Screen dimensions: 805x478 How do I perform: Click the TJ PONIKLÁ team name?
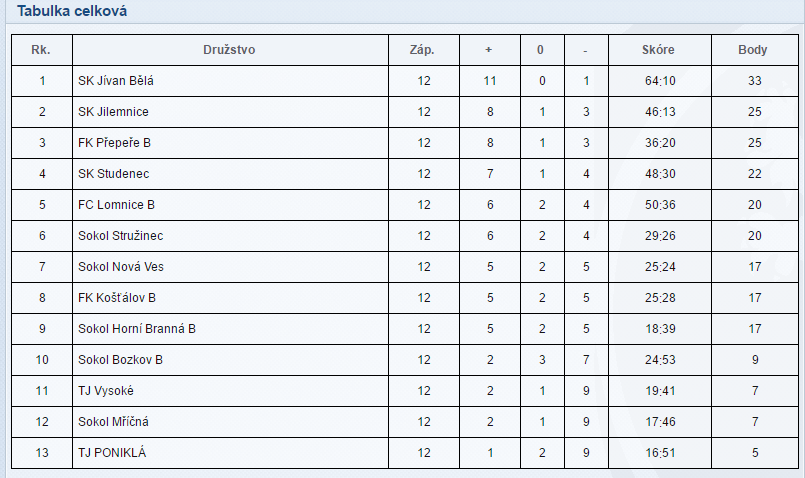click(112, 453)
